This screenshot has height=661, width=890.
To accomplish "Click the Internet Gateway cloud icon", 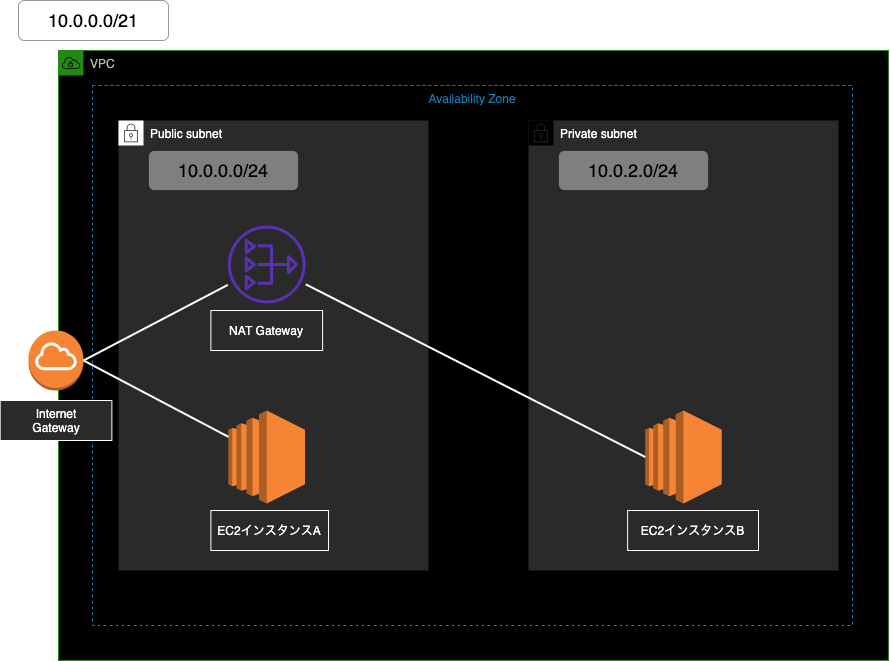I will 56,360.
